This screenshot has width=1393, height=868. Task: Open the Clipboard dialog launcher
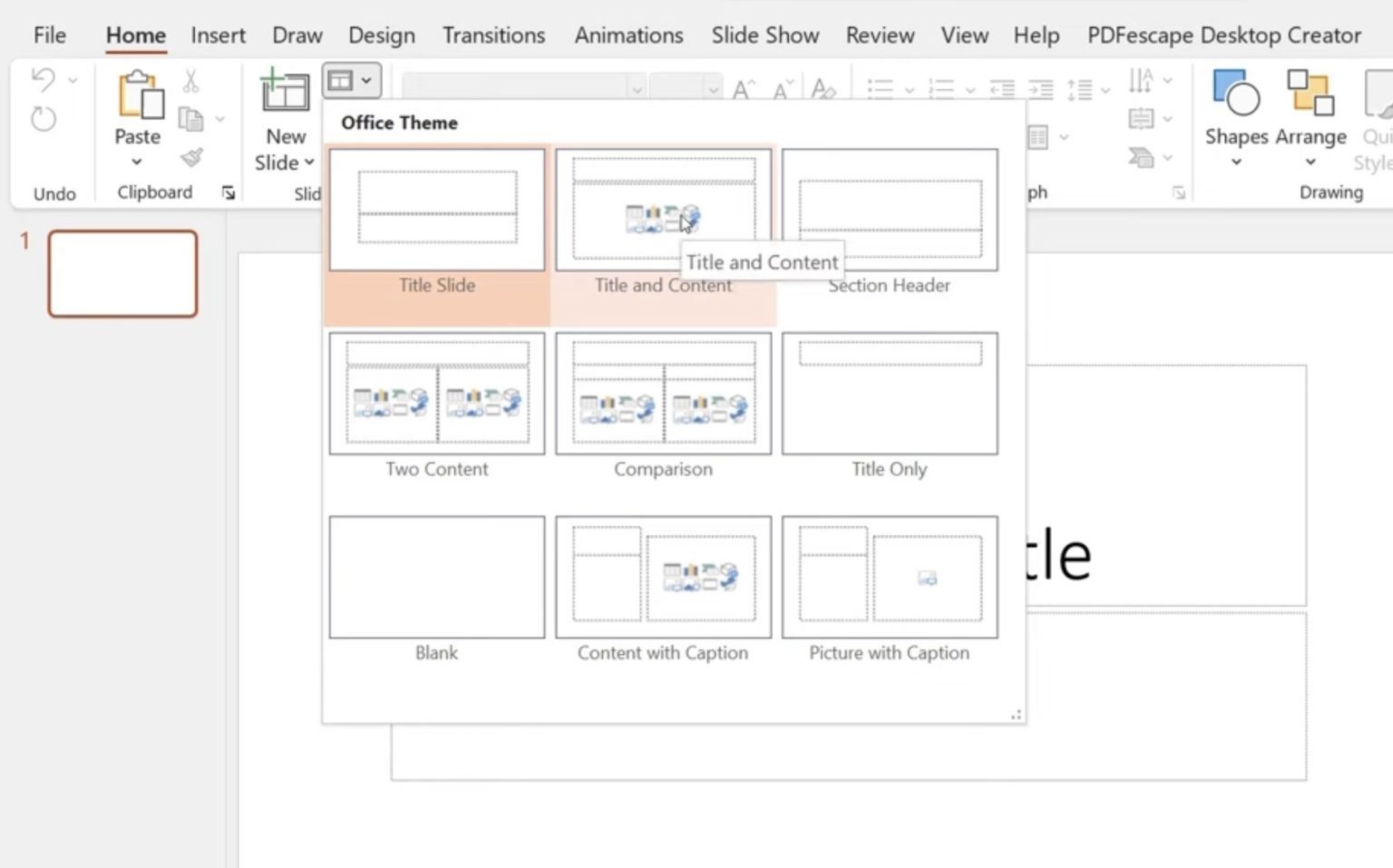[x=229, y=192]
